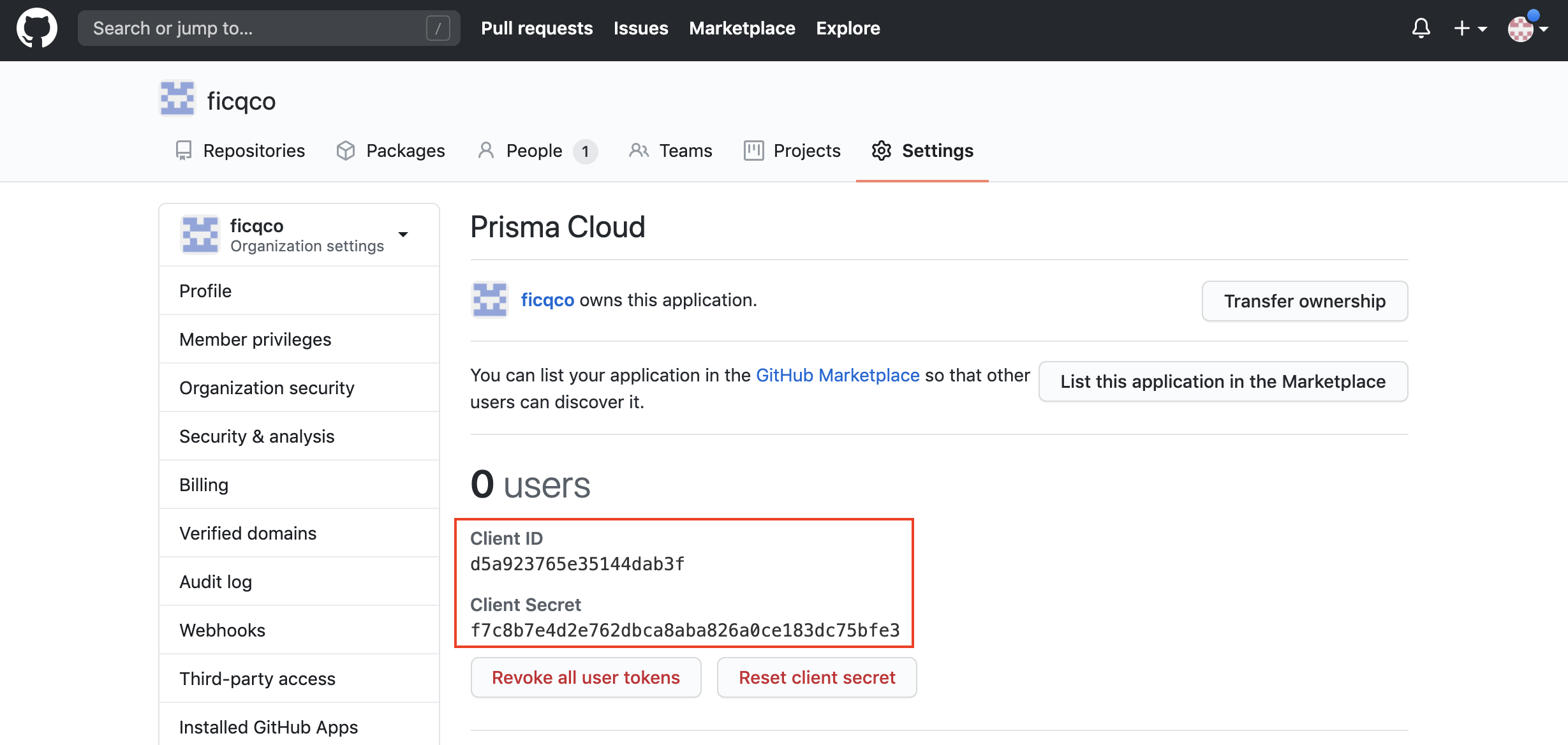Click the GitHub Octocat logo
The height and width of the screenshot is (745, 1568).
[37, 28]
